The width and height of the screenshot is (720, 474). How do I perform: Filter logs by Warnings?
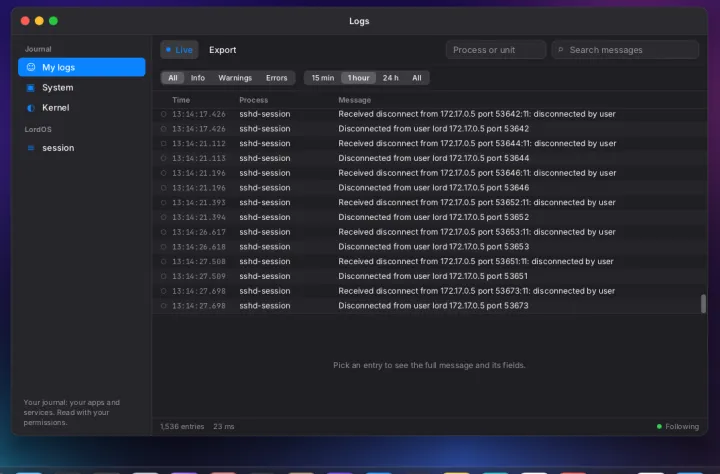pos(235,78)
